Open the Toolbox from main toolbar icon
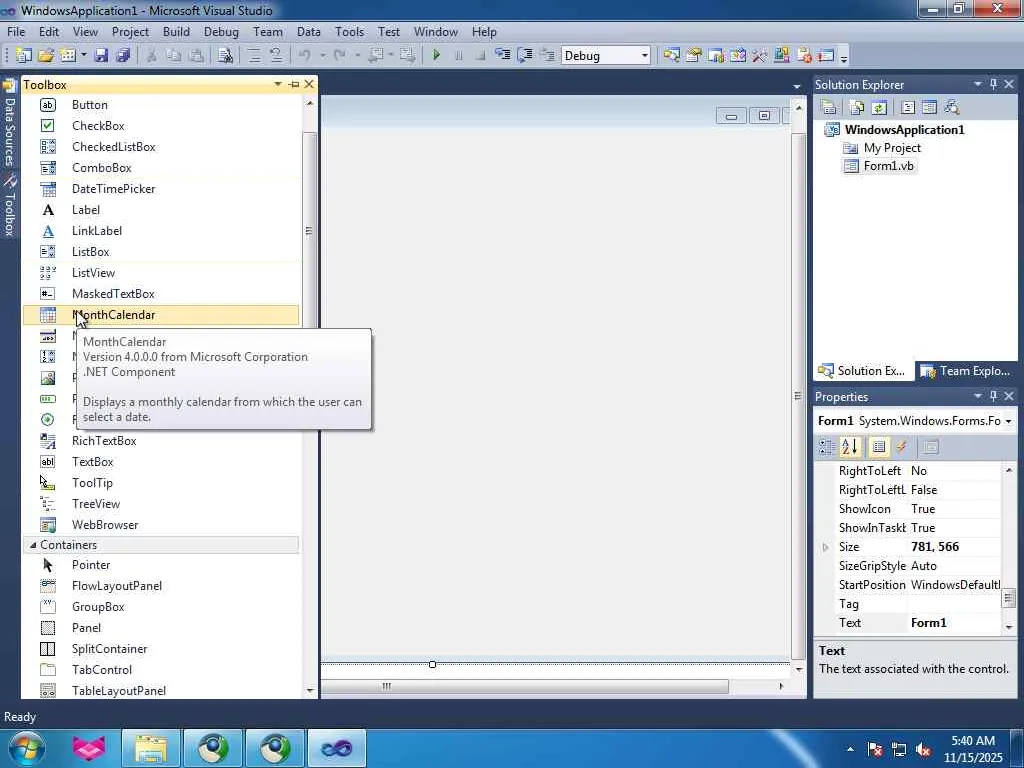 pyautogui.click(x=760, y=56)
